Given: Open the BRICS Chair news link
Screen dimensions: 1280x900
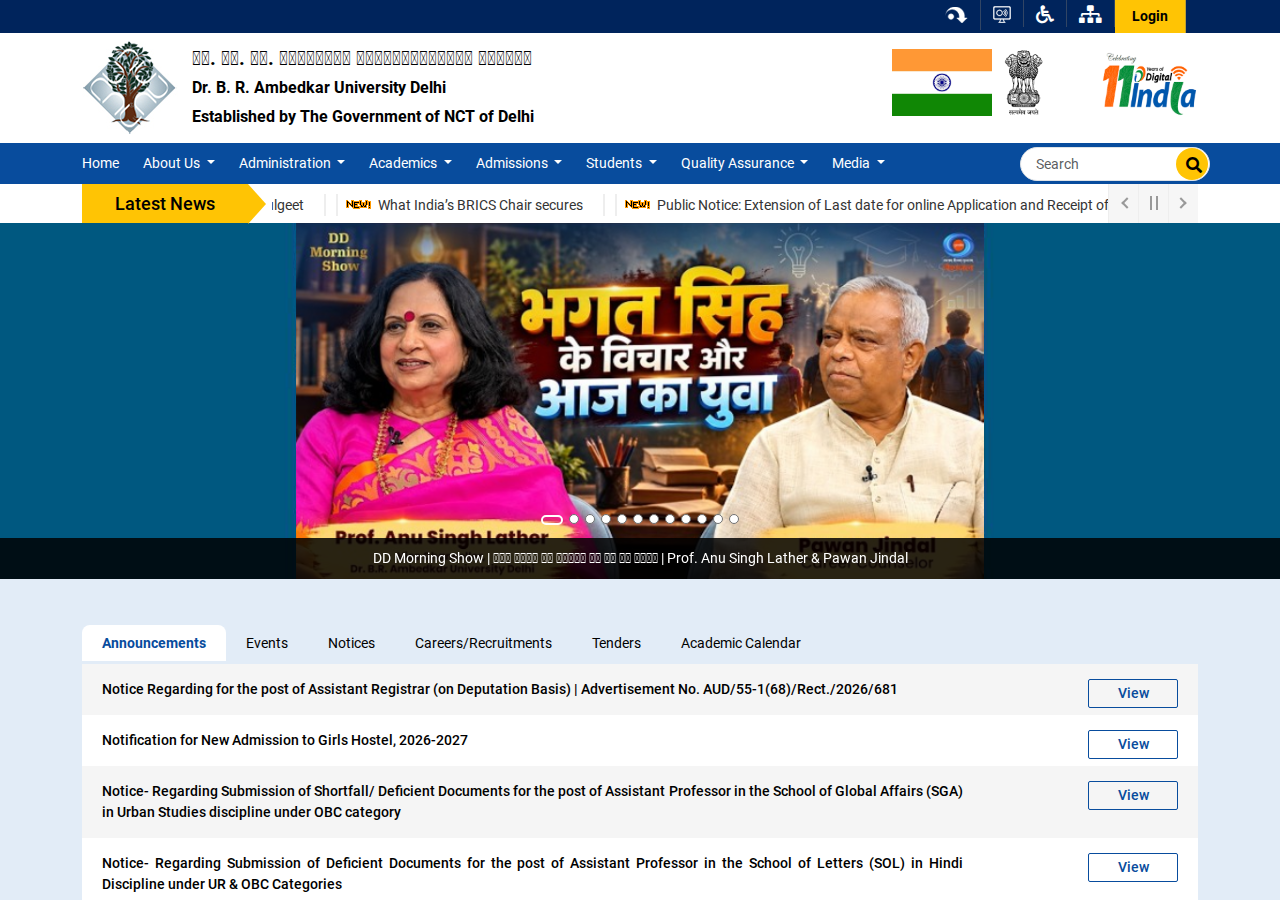Looking at the screenshot, I should pos(480,205).
